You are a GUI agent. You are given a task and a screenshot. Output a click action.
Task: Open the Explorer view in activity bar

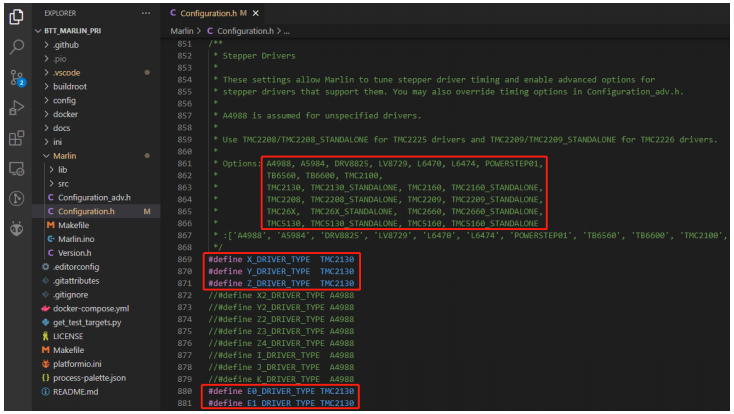point(16,16)
